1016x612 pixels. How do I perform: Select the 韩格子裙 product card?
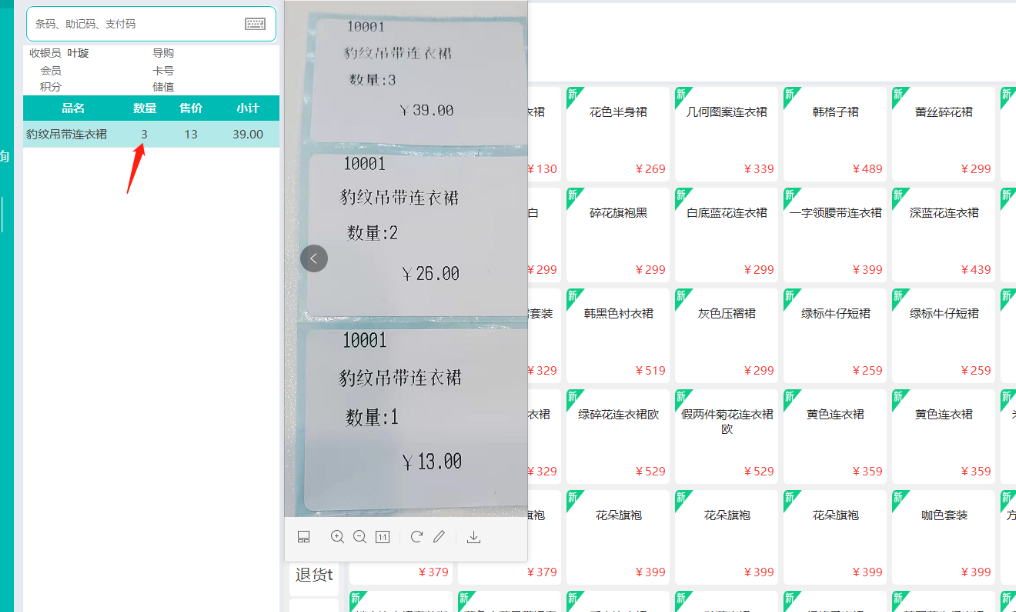click(835, 135)
